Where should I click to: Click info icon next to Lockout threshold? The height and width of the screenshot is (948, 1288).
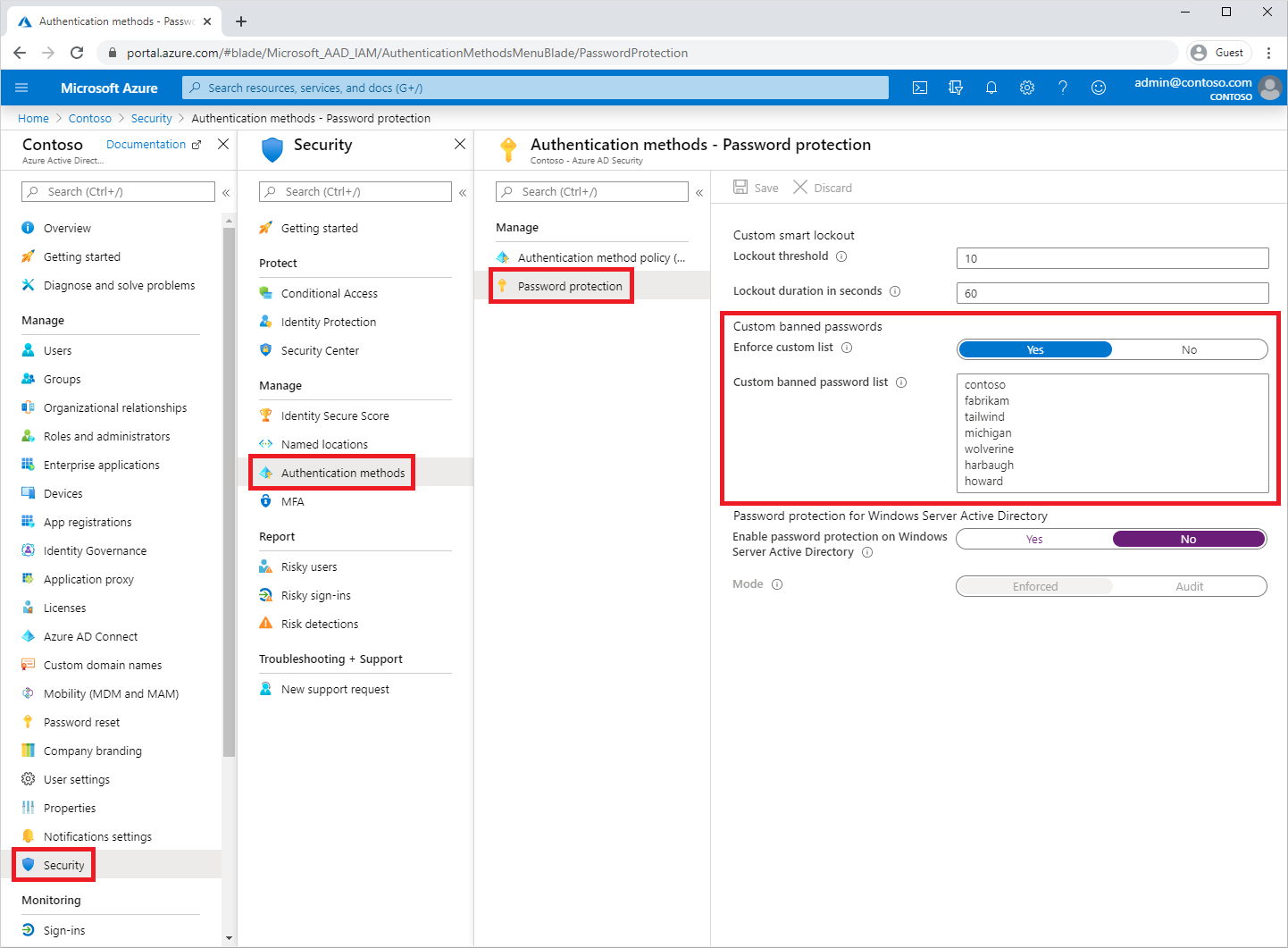pyautogui.click(x=841, y=256)
